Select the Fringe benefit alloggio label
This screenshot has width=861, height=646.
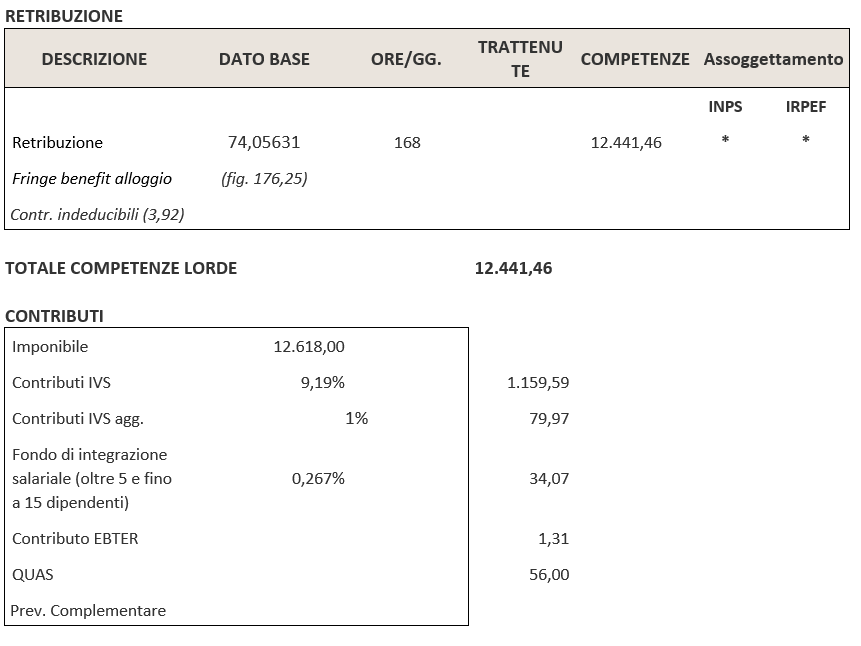[92, 178]
